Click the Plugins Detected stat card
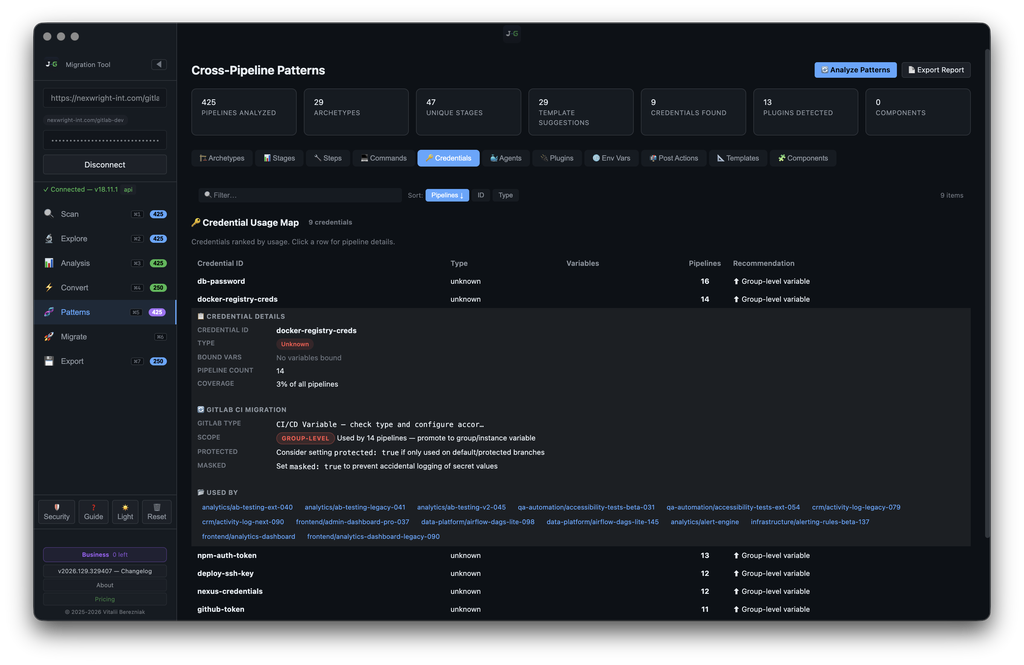Screen dimensions: 1024x665 pyautogui.click(x=805, y=112)
